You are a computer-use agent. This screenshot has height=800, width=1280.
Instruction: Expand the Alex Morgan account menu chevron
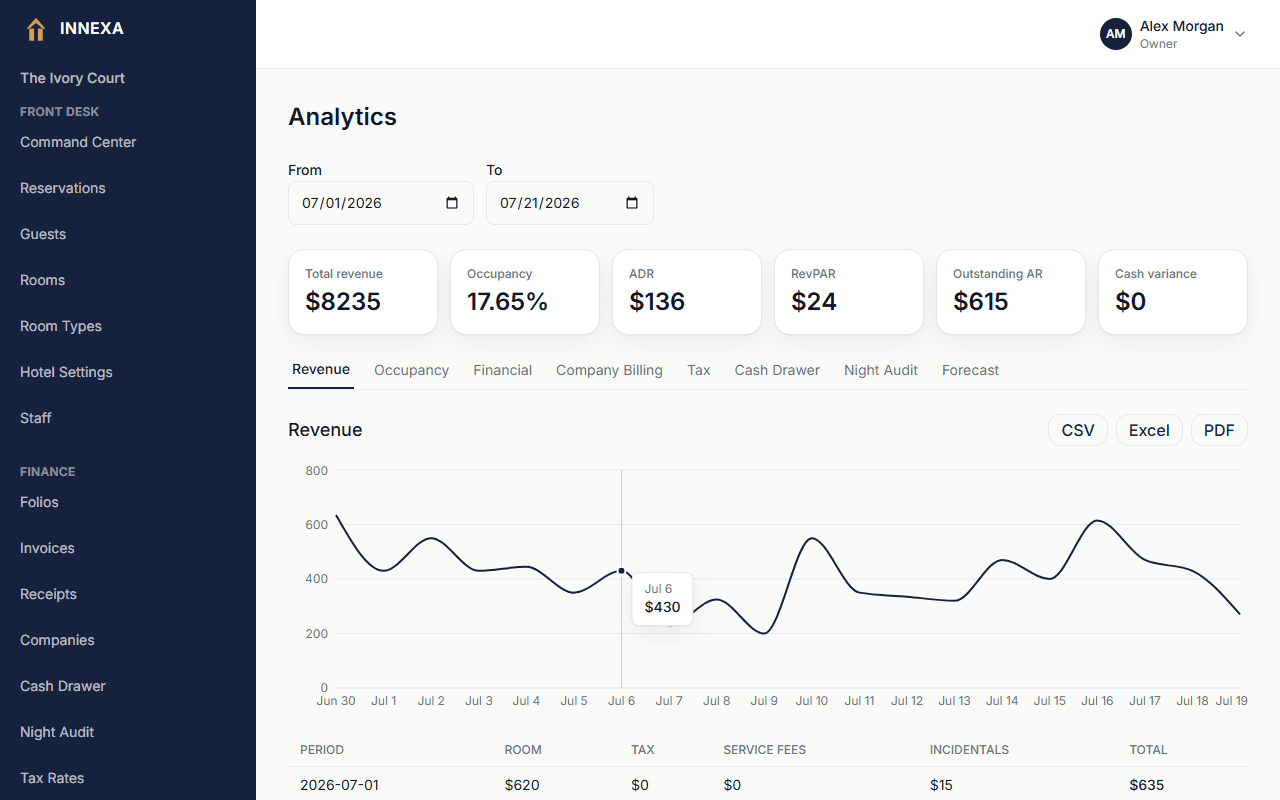tap(1240, 34)
